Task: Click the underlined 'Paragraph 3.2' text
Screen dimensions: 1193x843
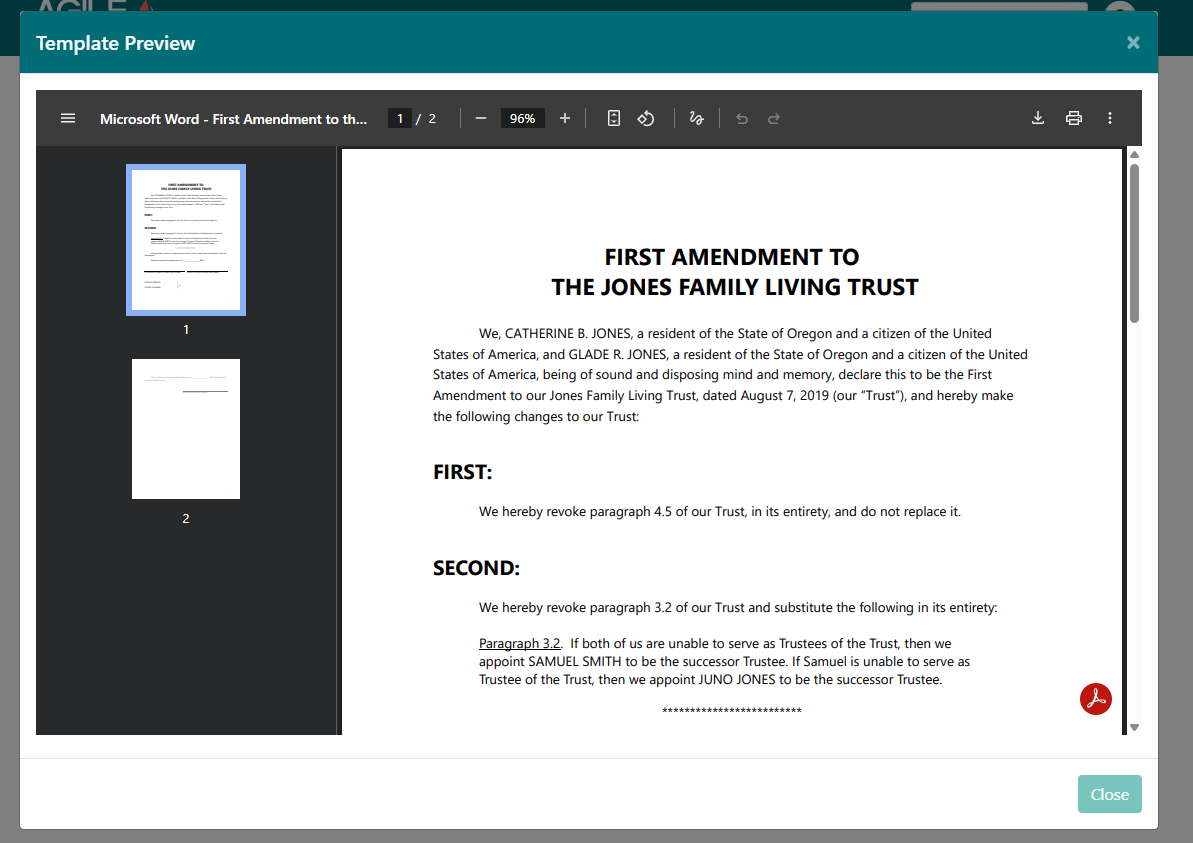Action: [x=520, y=644]
